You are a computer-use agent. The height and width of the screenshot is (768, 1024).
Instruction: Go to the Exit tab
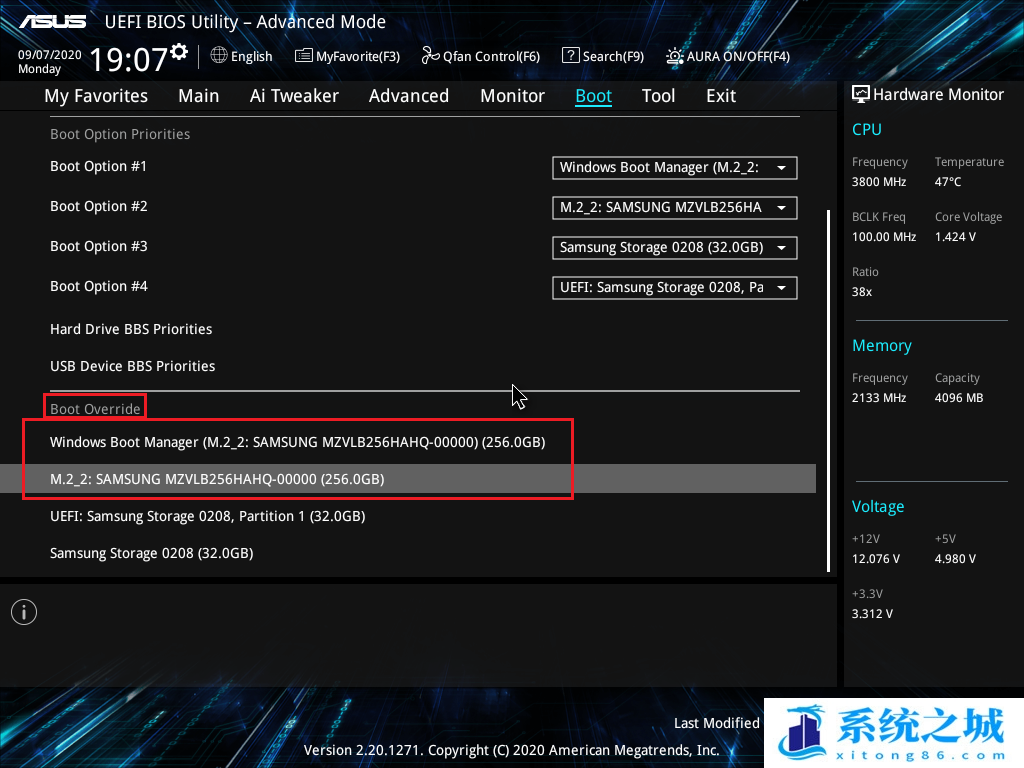pos(720,96)
